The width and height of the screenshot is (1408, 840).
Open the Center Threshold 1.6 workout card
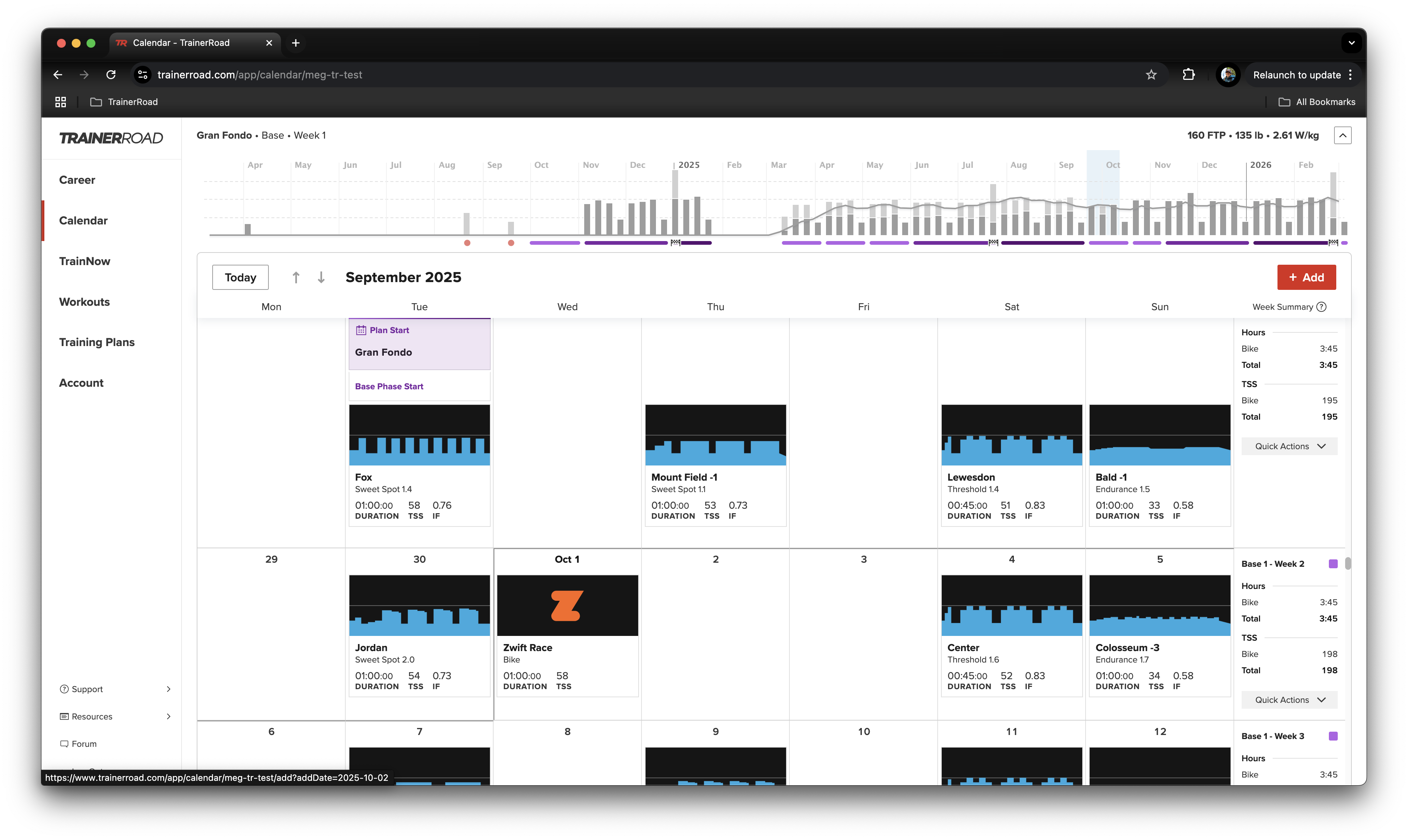point(1011,636)
